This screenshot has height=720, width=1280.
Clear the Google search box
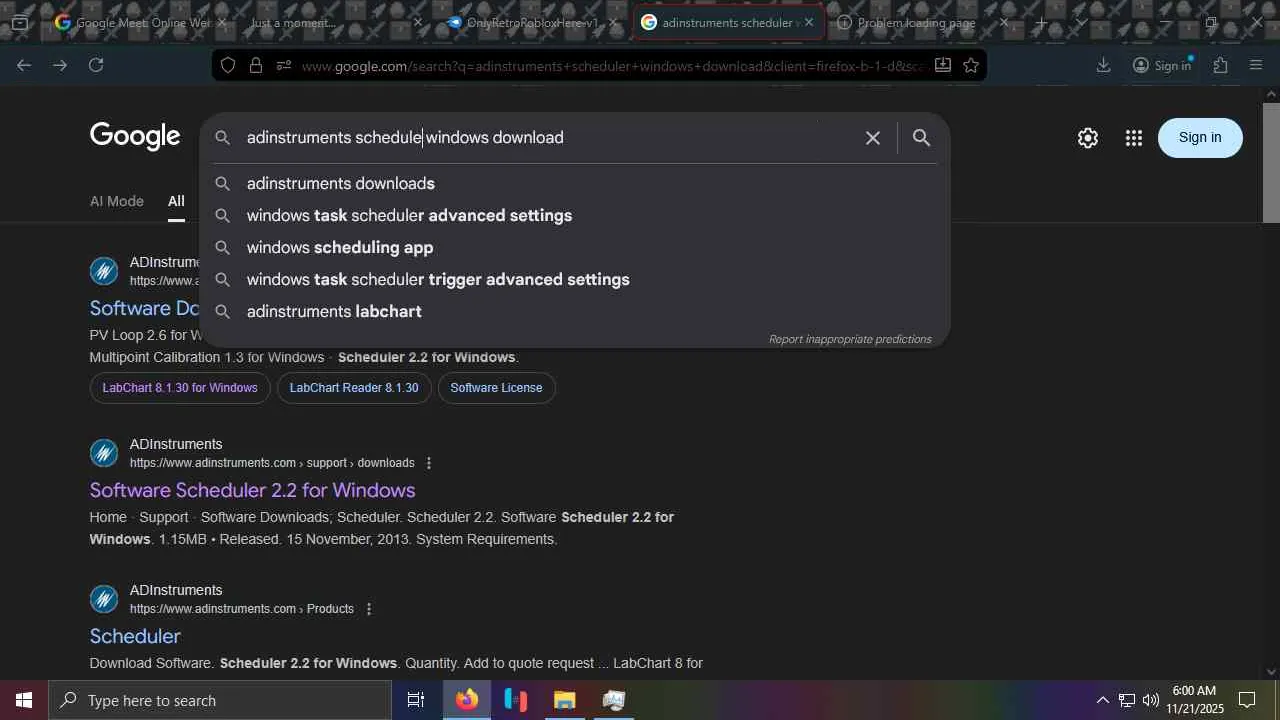pos(873,137)
